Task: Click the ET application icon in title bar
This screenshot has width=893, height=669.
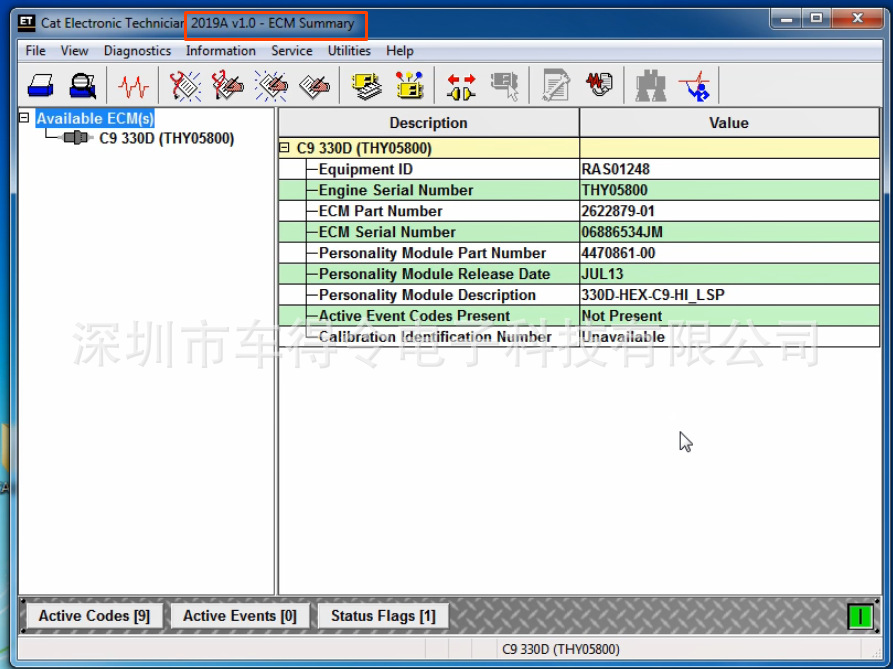Action: pyautogui.click(x=26, y=23)
